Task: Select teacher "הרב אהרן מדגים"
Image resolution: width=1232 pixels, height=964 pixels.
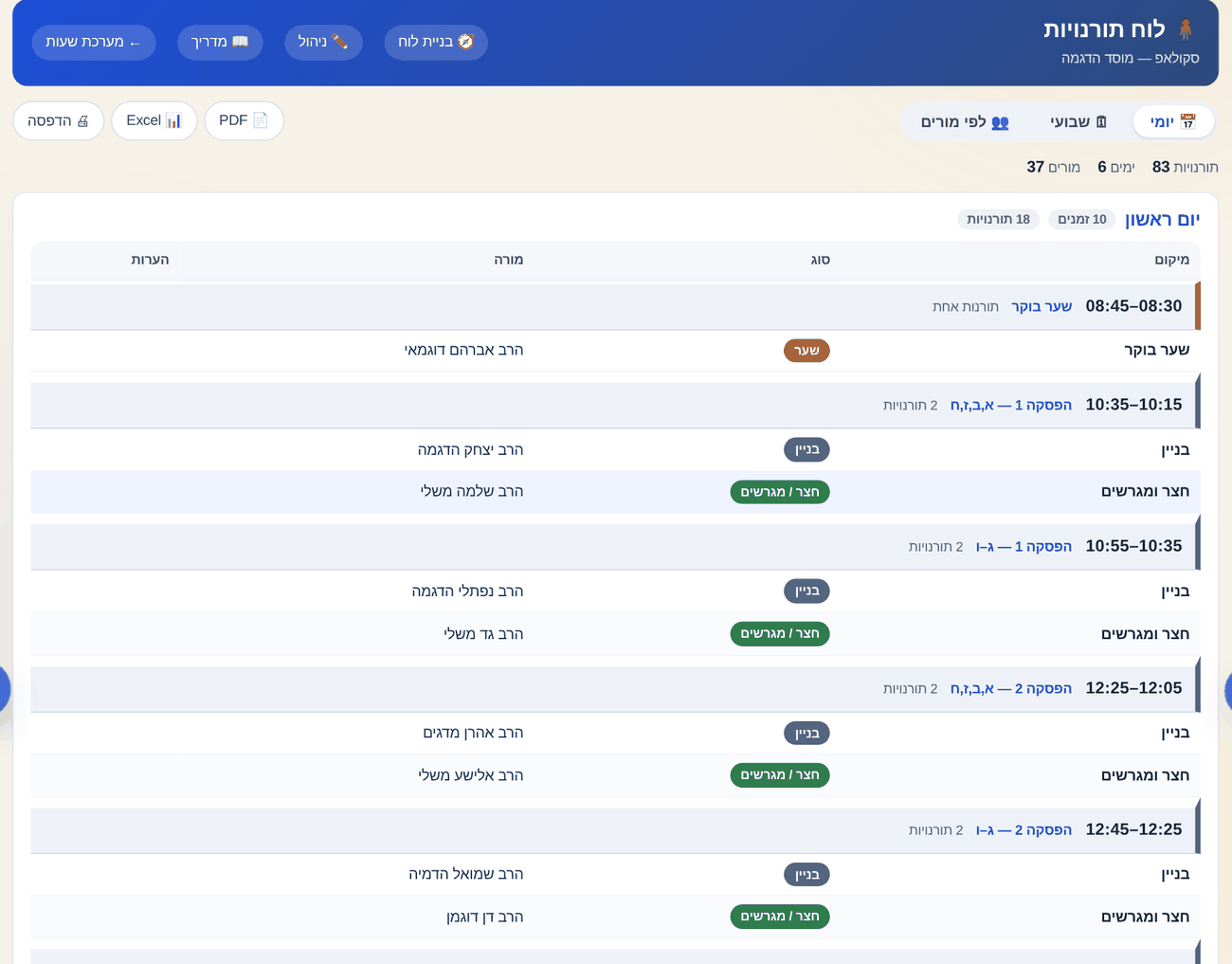Action: 473,733
